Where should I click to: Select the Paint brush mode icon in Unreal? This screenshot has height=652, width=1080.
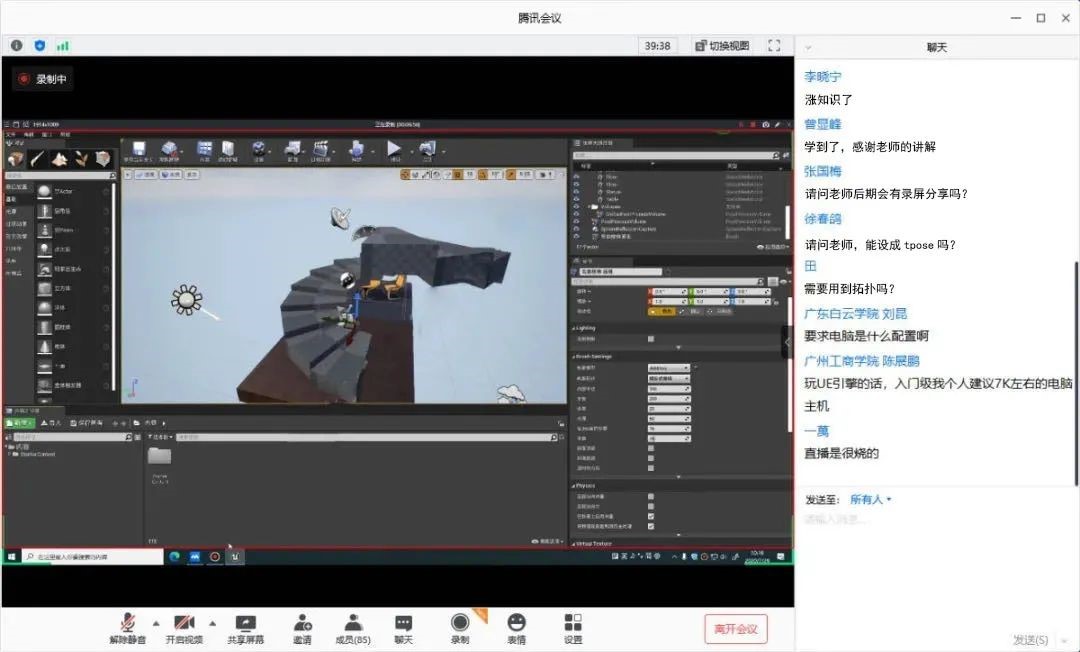click(x=37, y=159)
